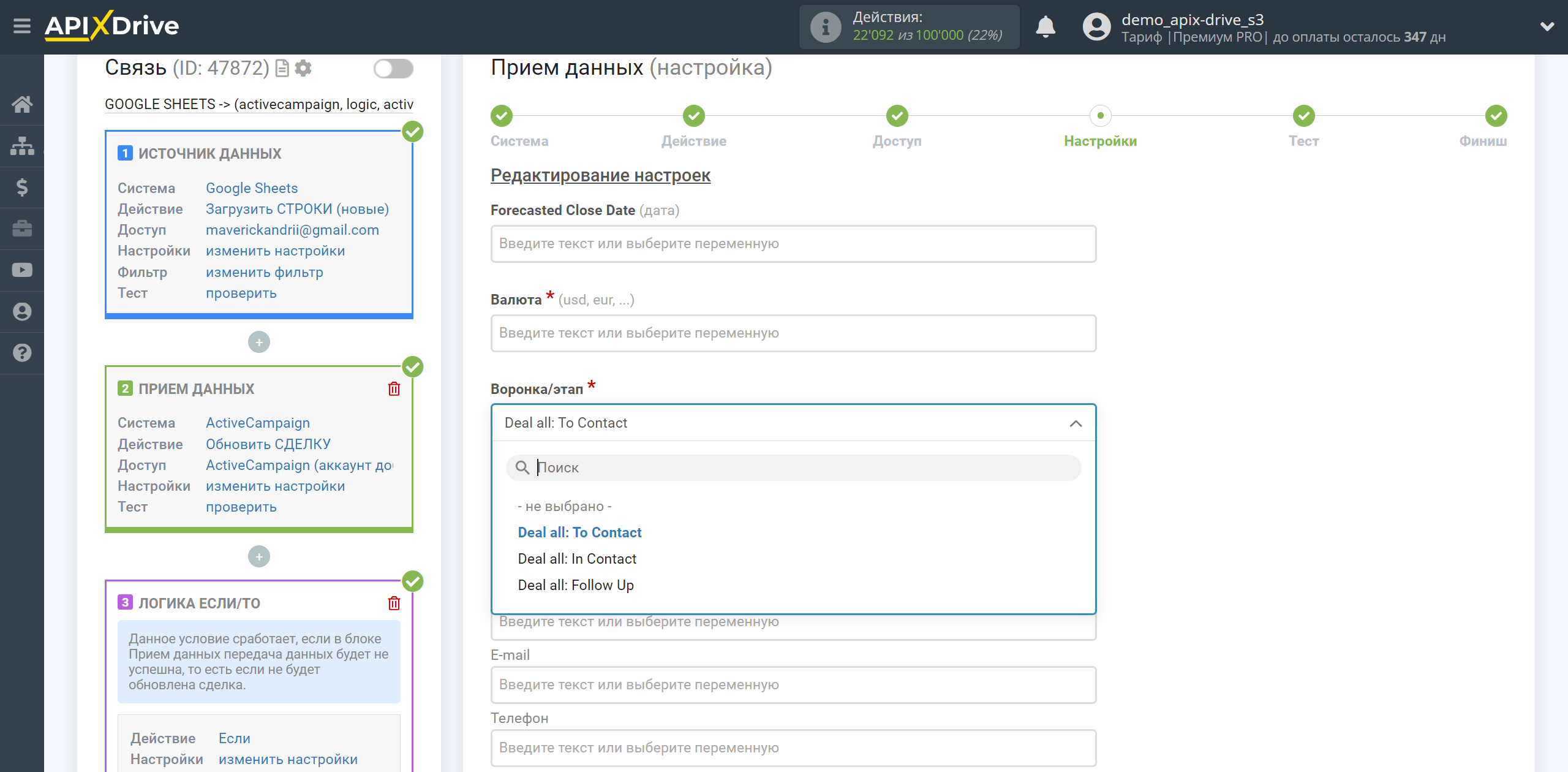Viewport: 1568px width, 772px height.
Task: Add a block after Прием данных
Action: 259,556
